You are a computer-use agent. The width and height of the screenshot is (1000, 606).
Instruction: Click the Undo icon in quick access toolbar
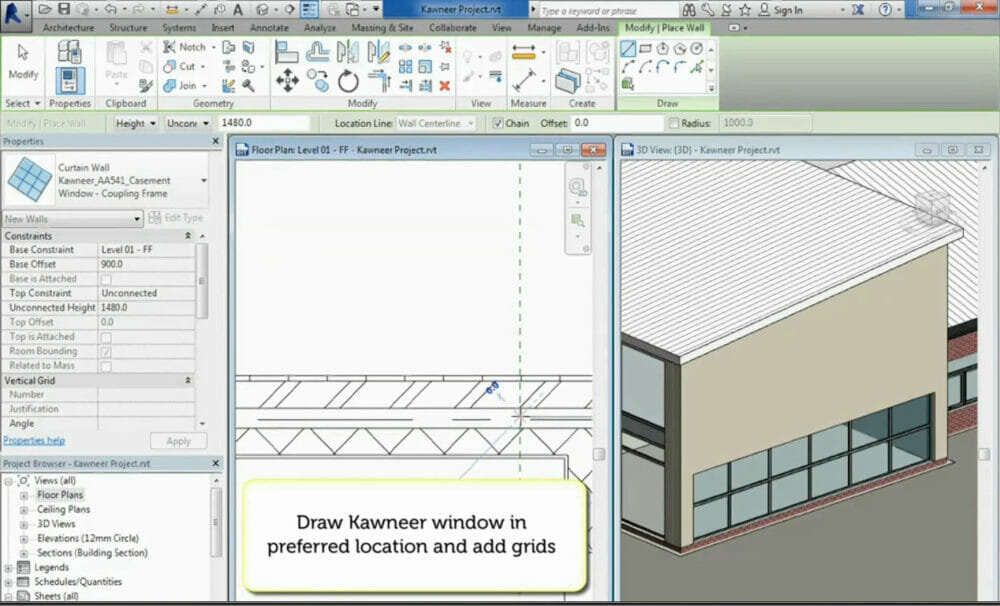point(110,9)
